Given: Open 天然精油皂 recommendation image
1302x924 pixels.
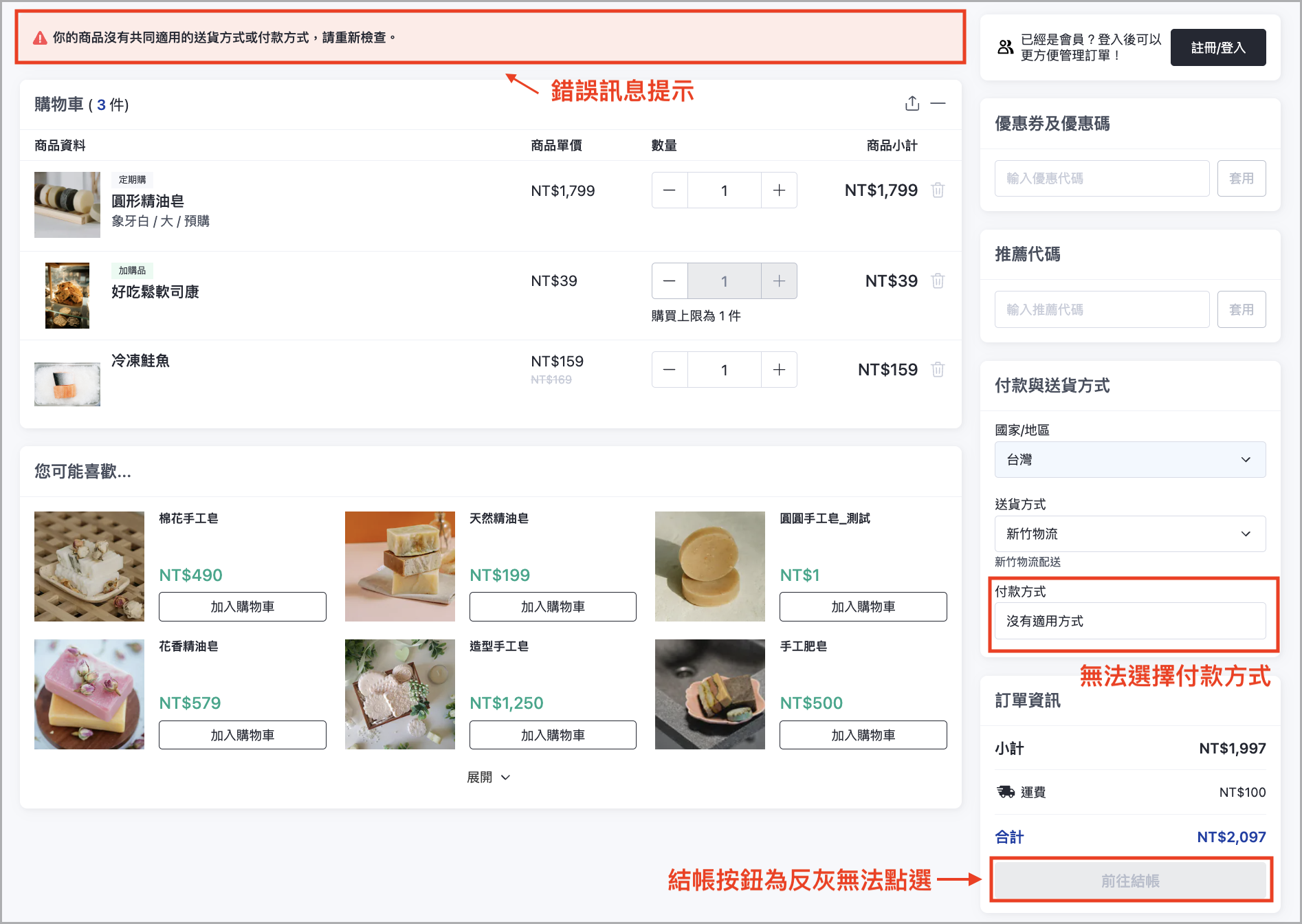Looking at the screenshot, I should click(x=400, y=566).
